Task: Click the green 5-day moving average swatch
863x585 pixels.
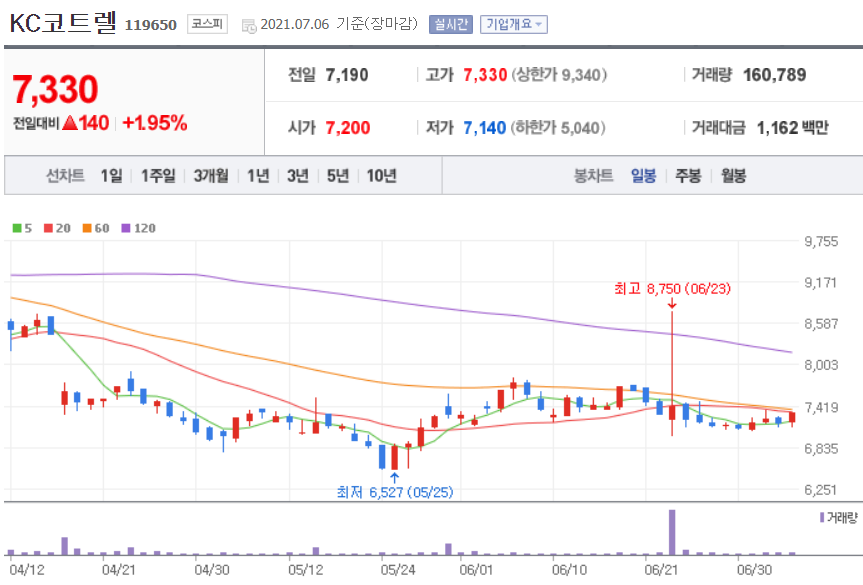Action: 17,228
